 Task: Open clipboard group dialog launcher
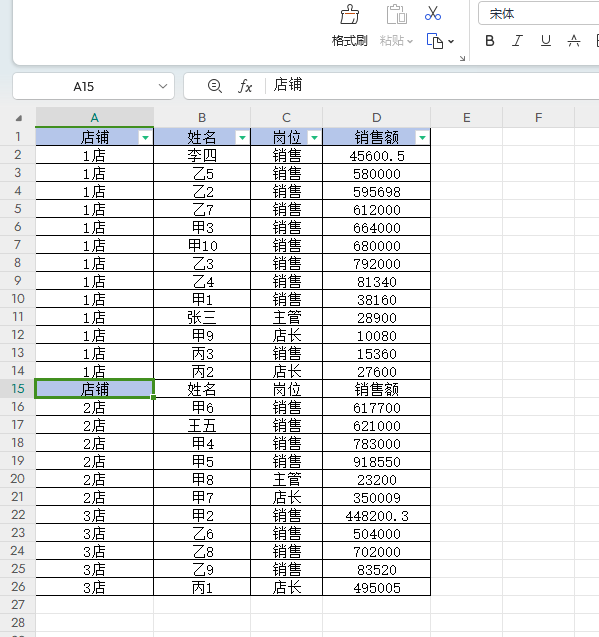[462, 58]
